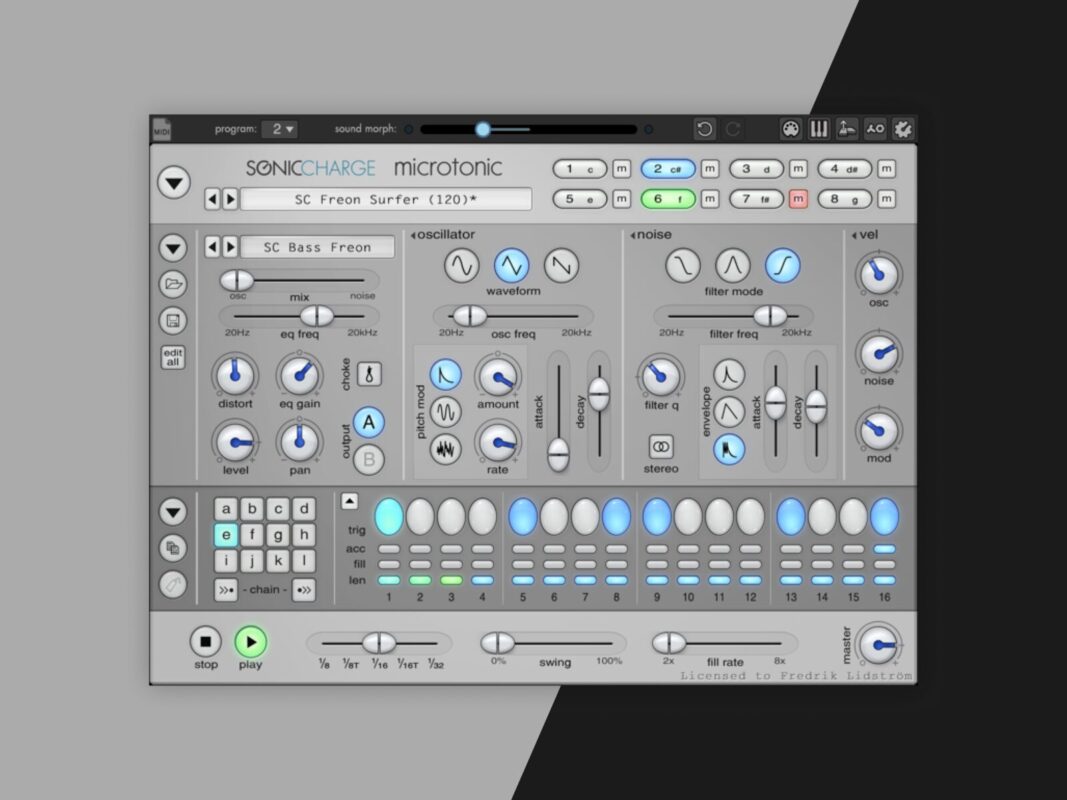
Task: Select drum channel 4 d#
Action: pyautogui.click(x=844, y=169)
